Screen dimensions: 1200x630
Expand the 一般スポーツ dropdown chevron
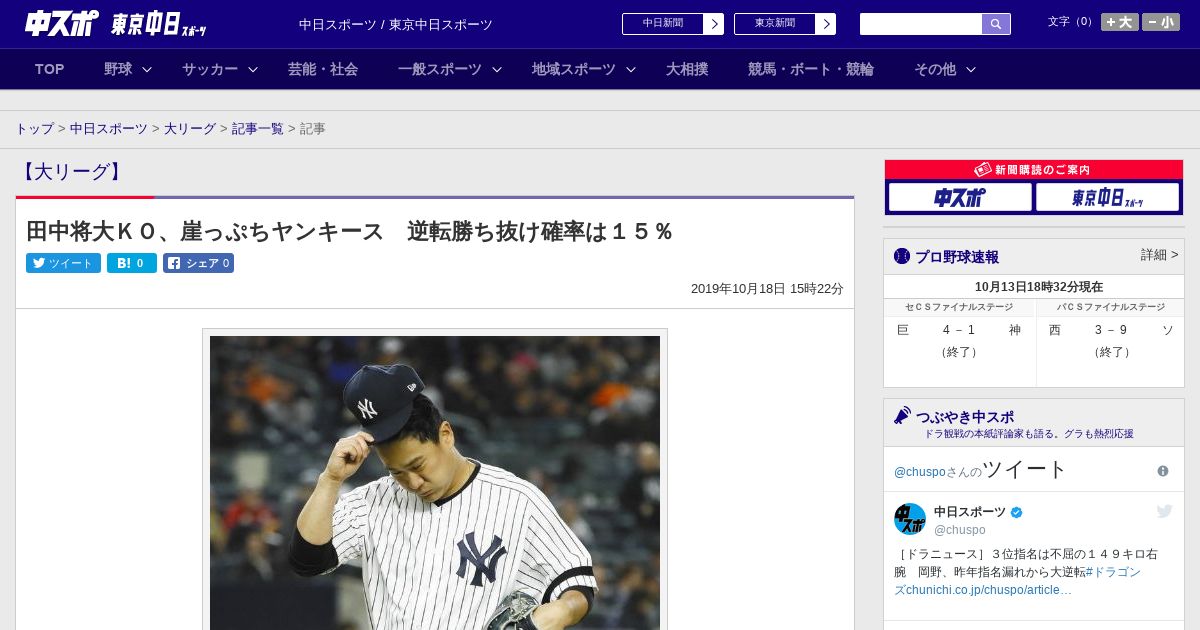[x=497, y=69]
